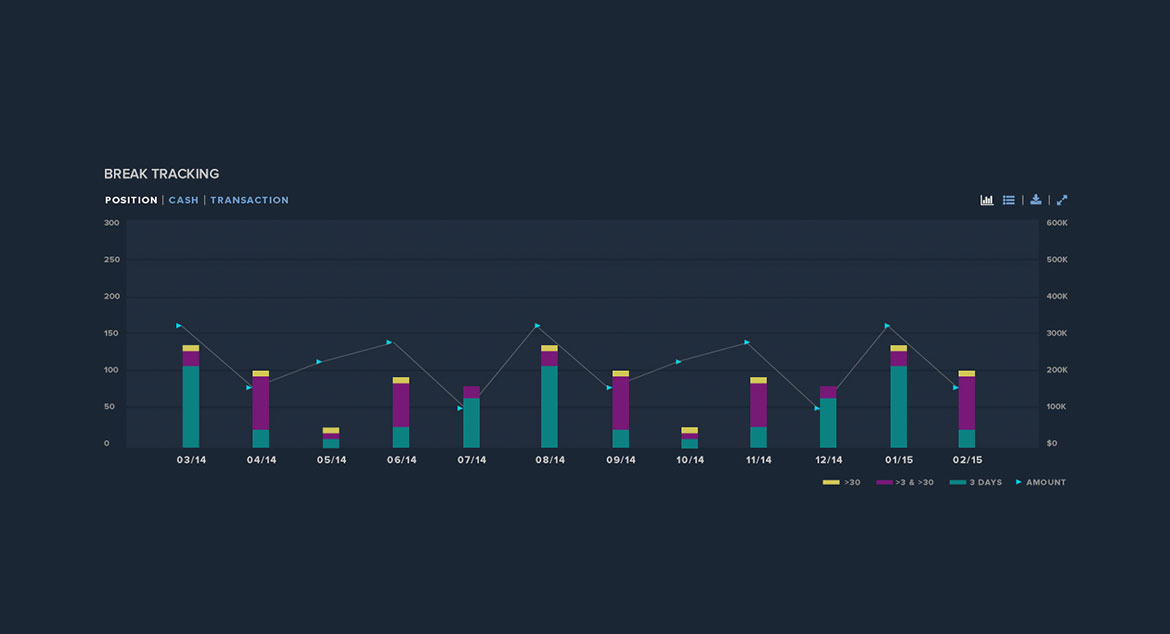Click the amount marker above 06/14

coord(390,342)
